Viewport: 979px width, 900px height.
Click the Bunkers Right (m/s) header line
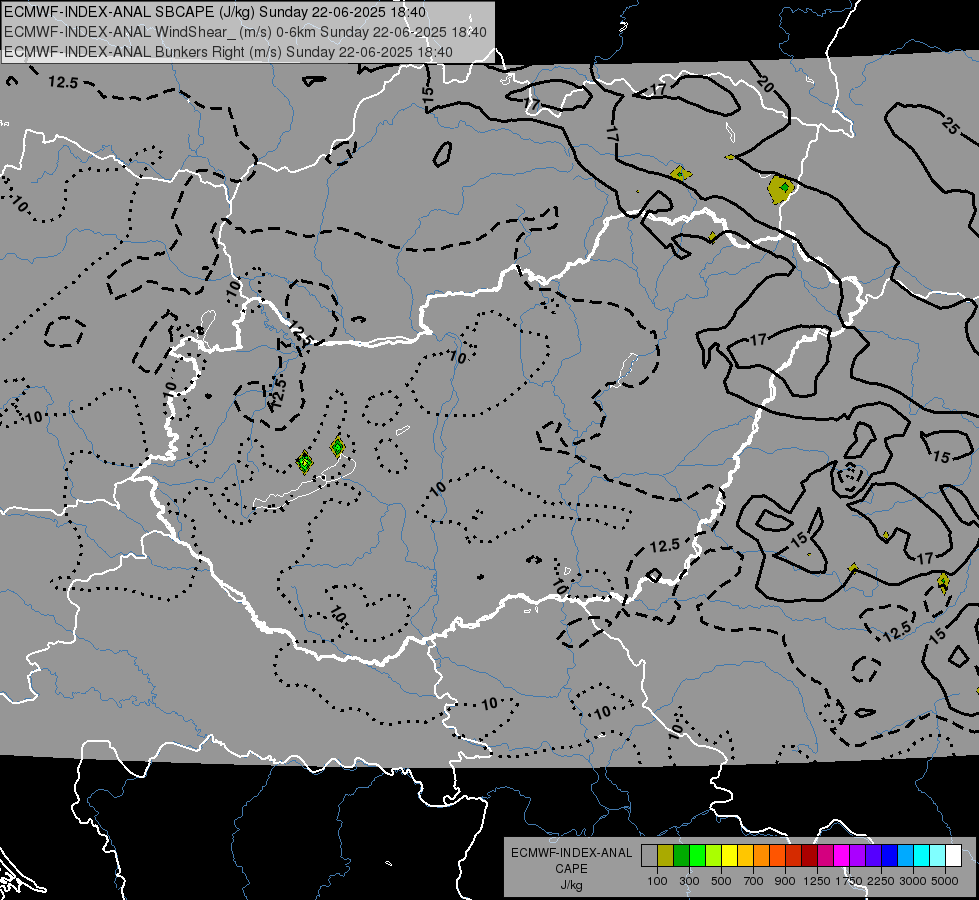click(229, 52)
